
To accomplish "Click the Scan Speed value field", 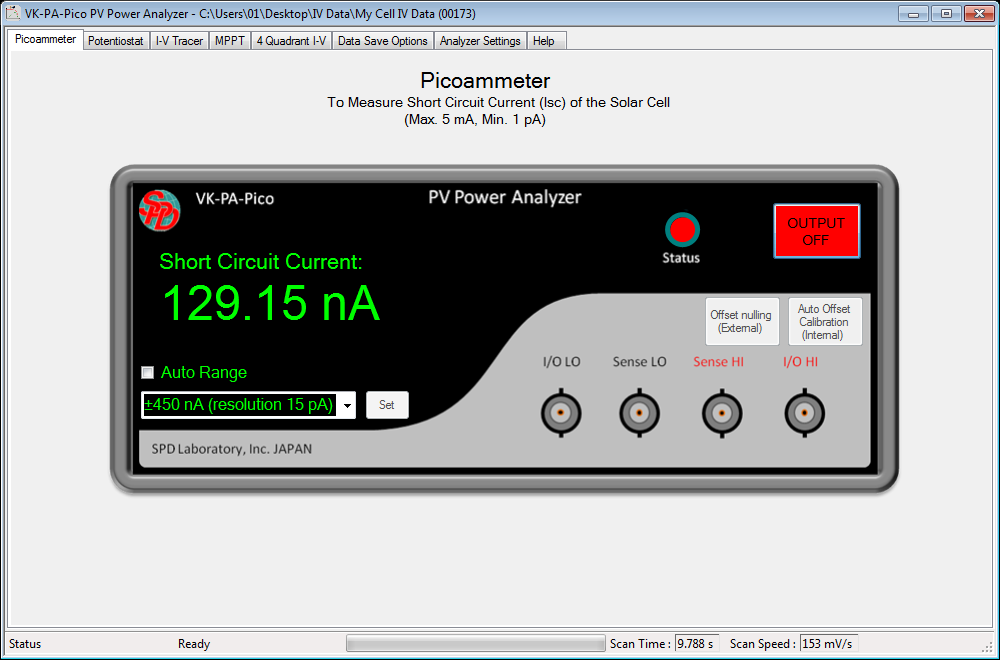I will (x=828, y=643).
